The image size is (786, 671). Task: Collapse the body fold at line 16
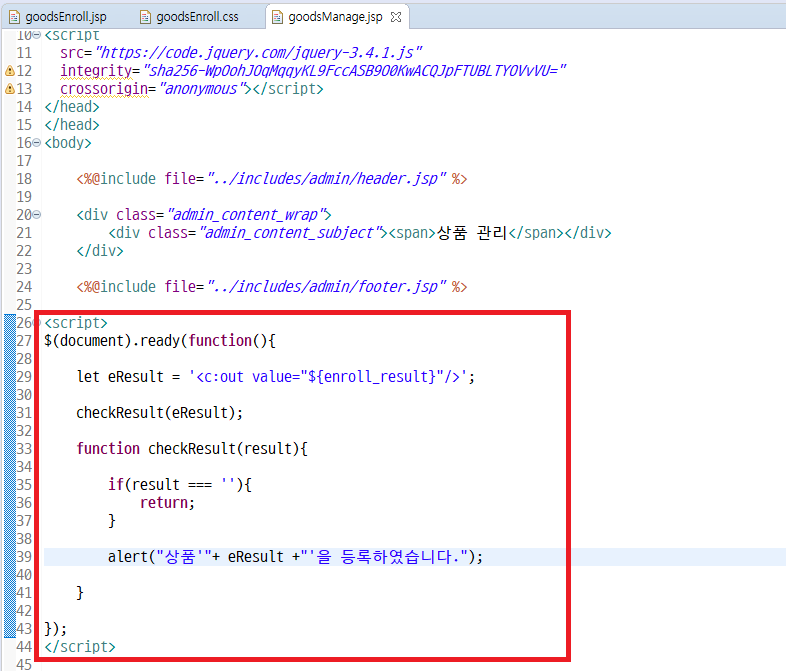pyautogui.click(x=36, y=143)
